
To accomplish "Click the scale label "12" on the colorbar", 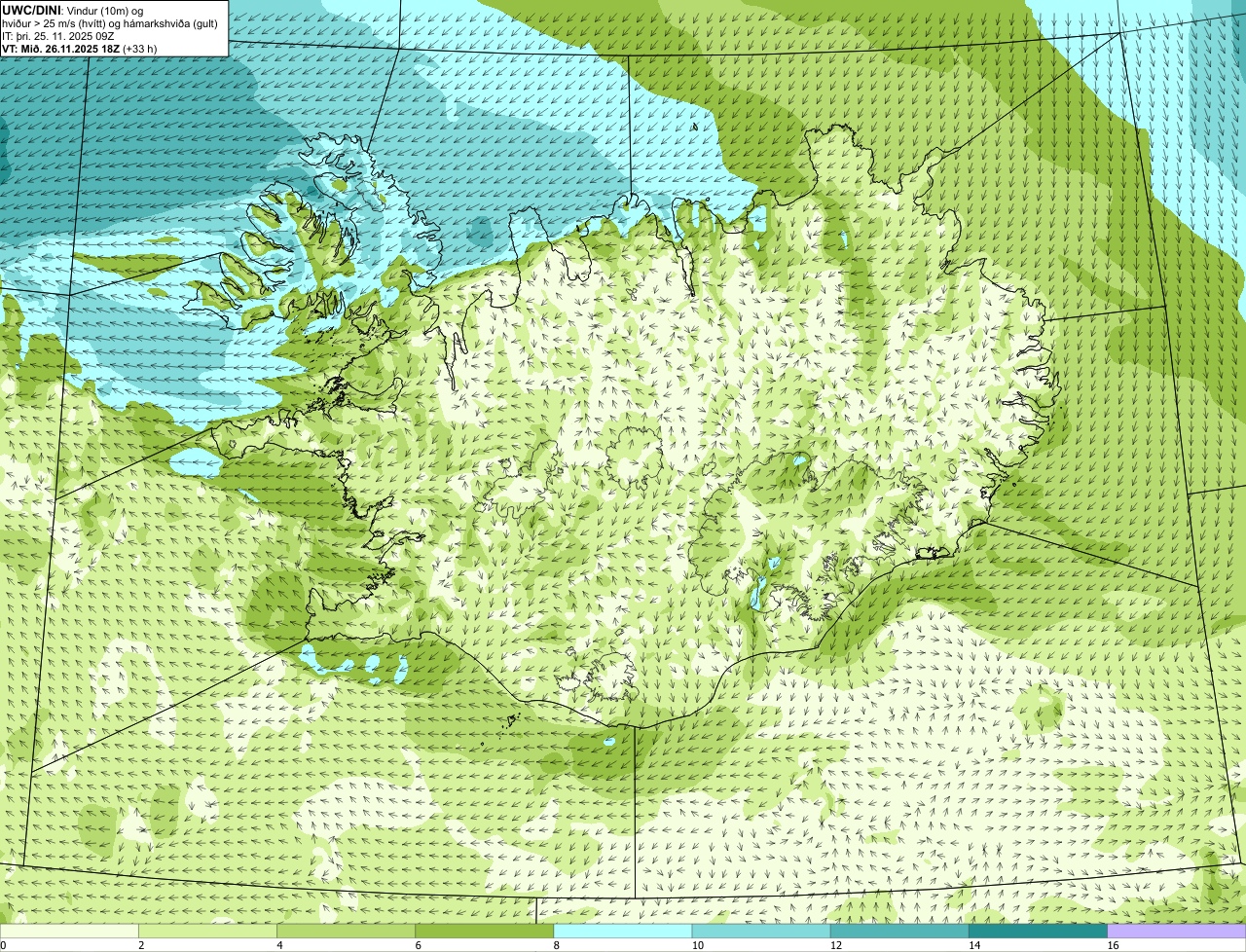I will (835, 945).
